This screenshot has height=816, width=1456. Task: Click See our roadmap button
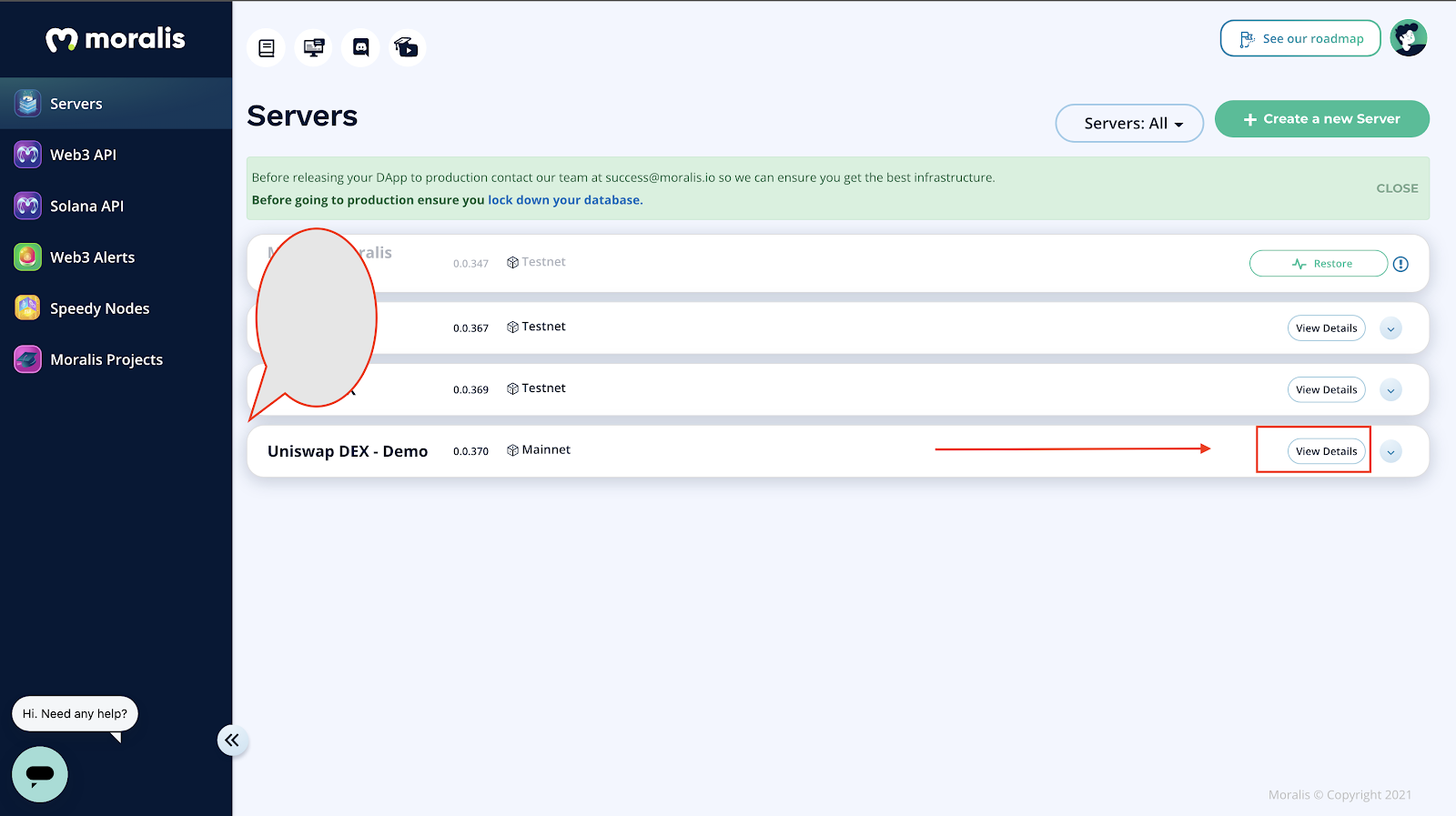click(1300, 38)
